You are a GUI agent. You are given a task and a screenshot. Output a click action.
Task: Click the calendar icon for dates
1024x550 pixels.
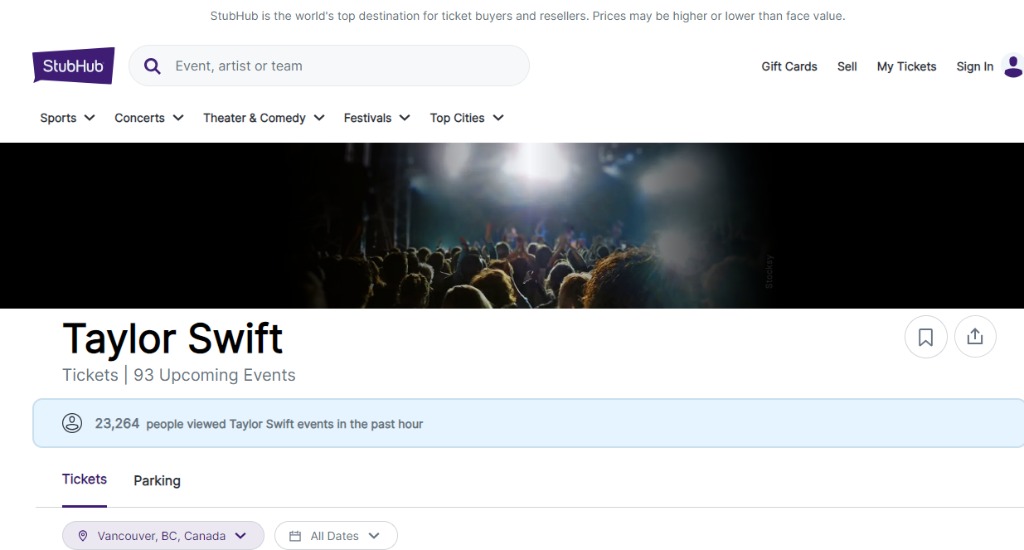pyautogui.click(x=295, y=536)
